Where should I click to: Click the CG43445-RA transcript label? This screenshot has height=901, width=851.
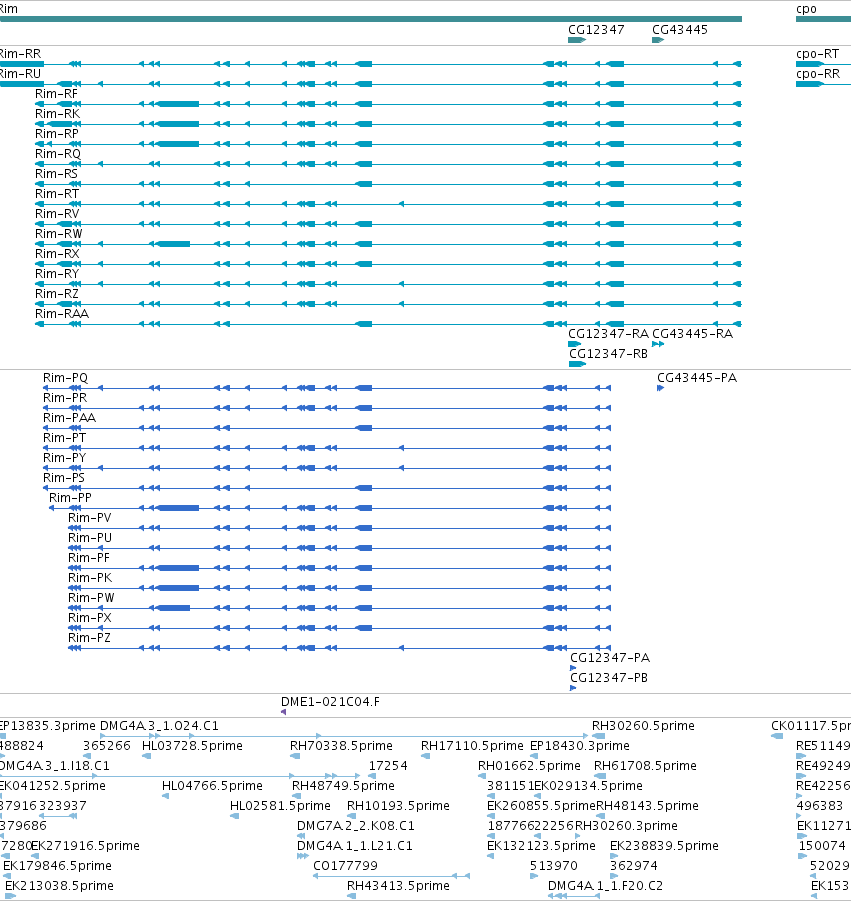(x=692, y=334)
